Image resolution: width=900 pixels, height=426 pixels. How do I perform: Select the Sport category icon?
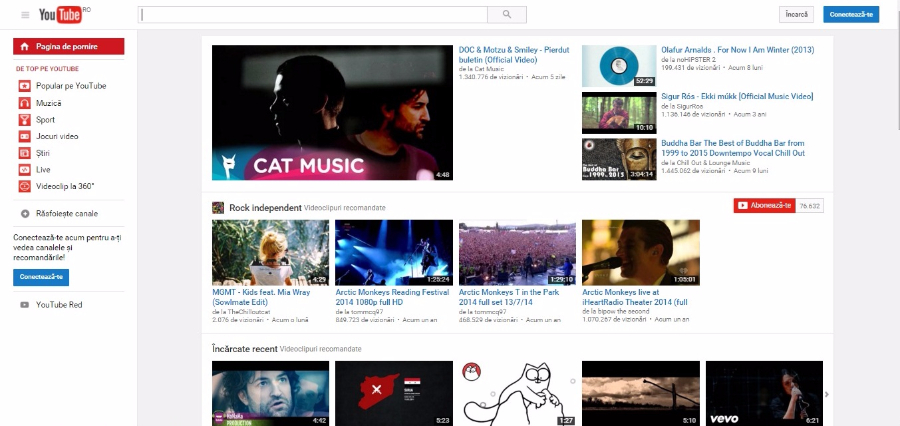pyautogui.click(x=25, y=119)
